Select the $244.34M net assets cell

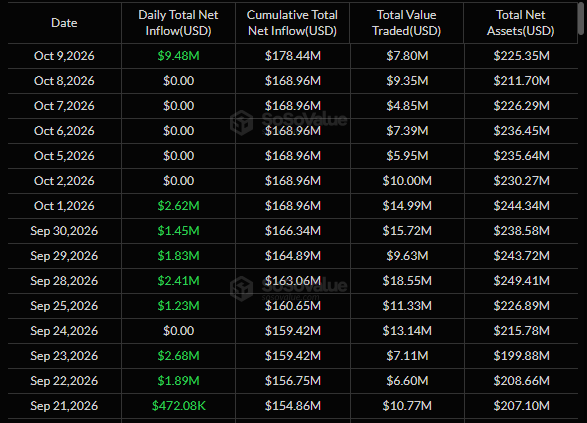tap(521, 206)
